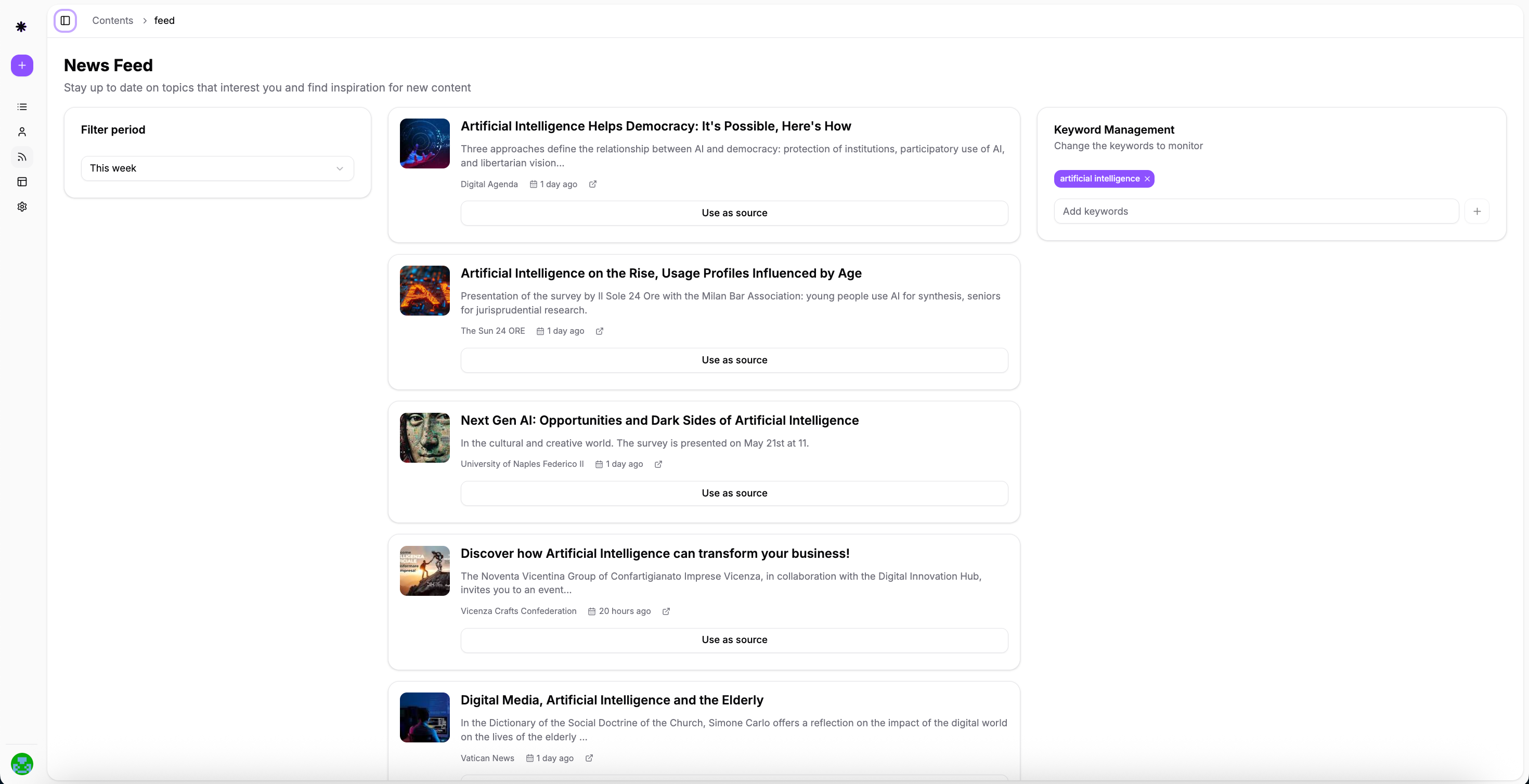Image resolution: width=1529 pixels, height=784 pixels.
Task: Click the green user avatar
Action: [x=22, y=764]
